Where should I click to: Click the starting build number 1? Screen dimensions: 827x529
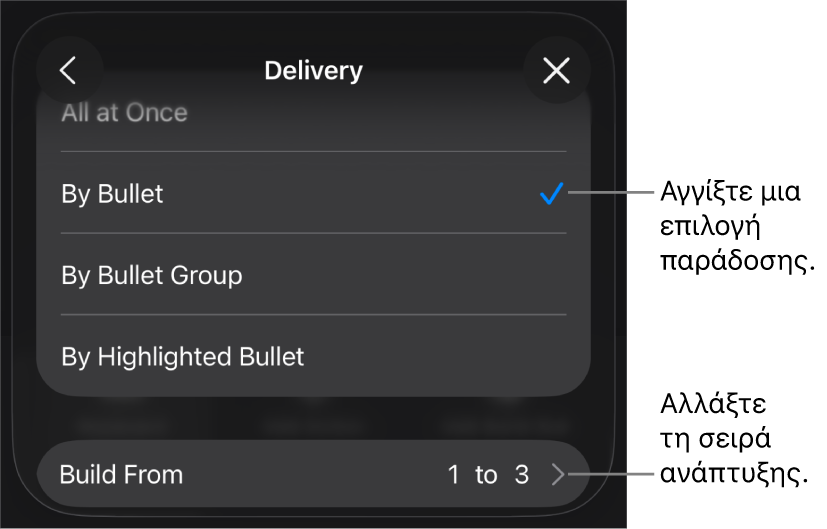click(x=453, y=474)
